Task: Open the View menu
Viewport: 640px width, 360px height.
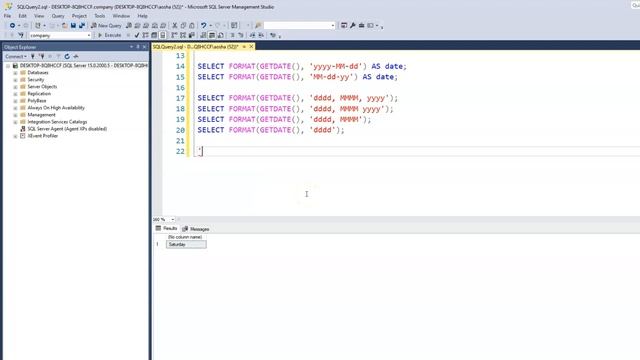Action: coord(39,16)
